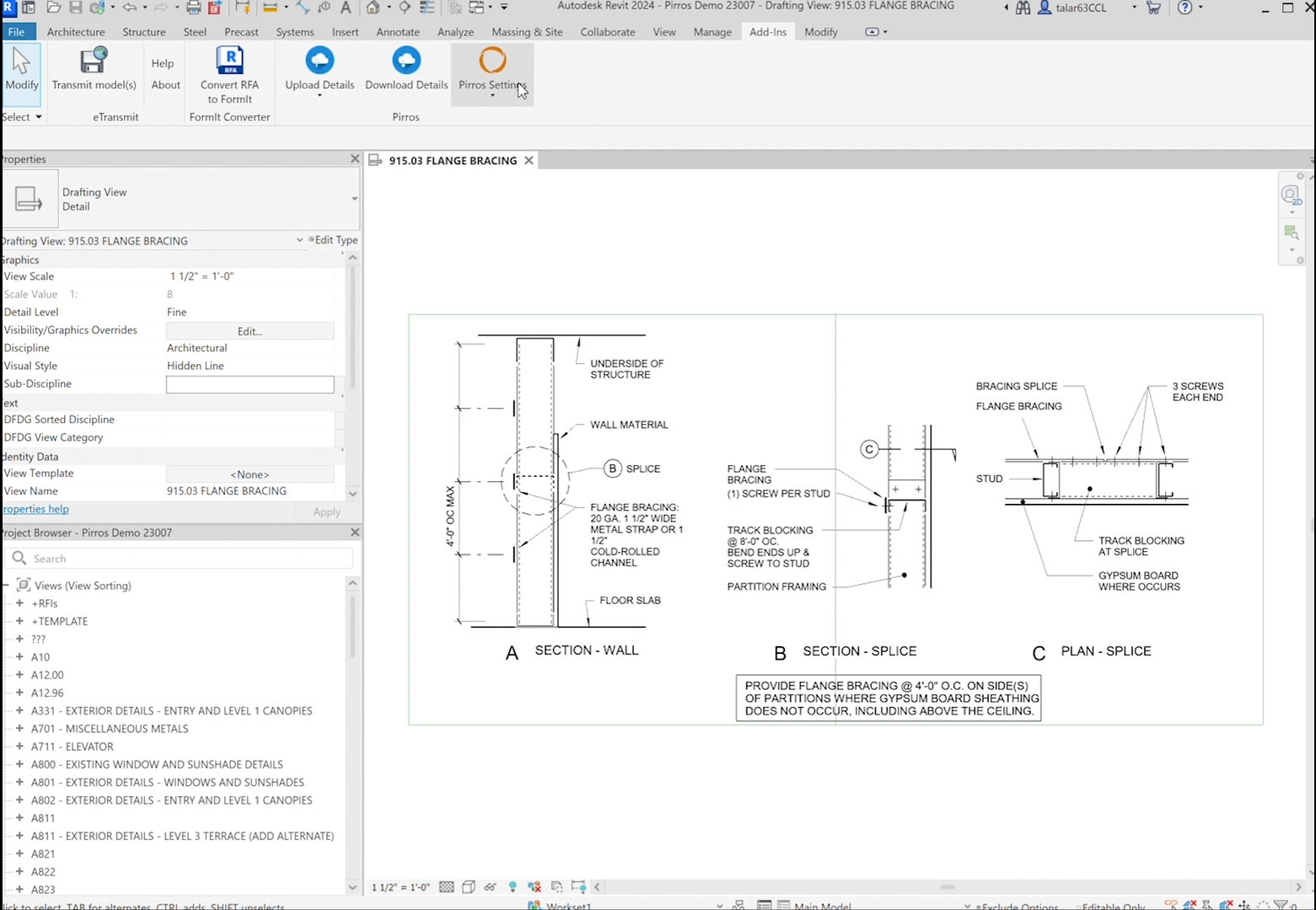
Task: Open the Collaborate ribbon tab
Action: point(607,32)
